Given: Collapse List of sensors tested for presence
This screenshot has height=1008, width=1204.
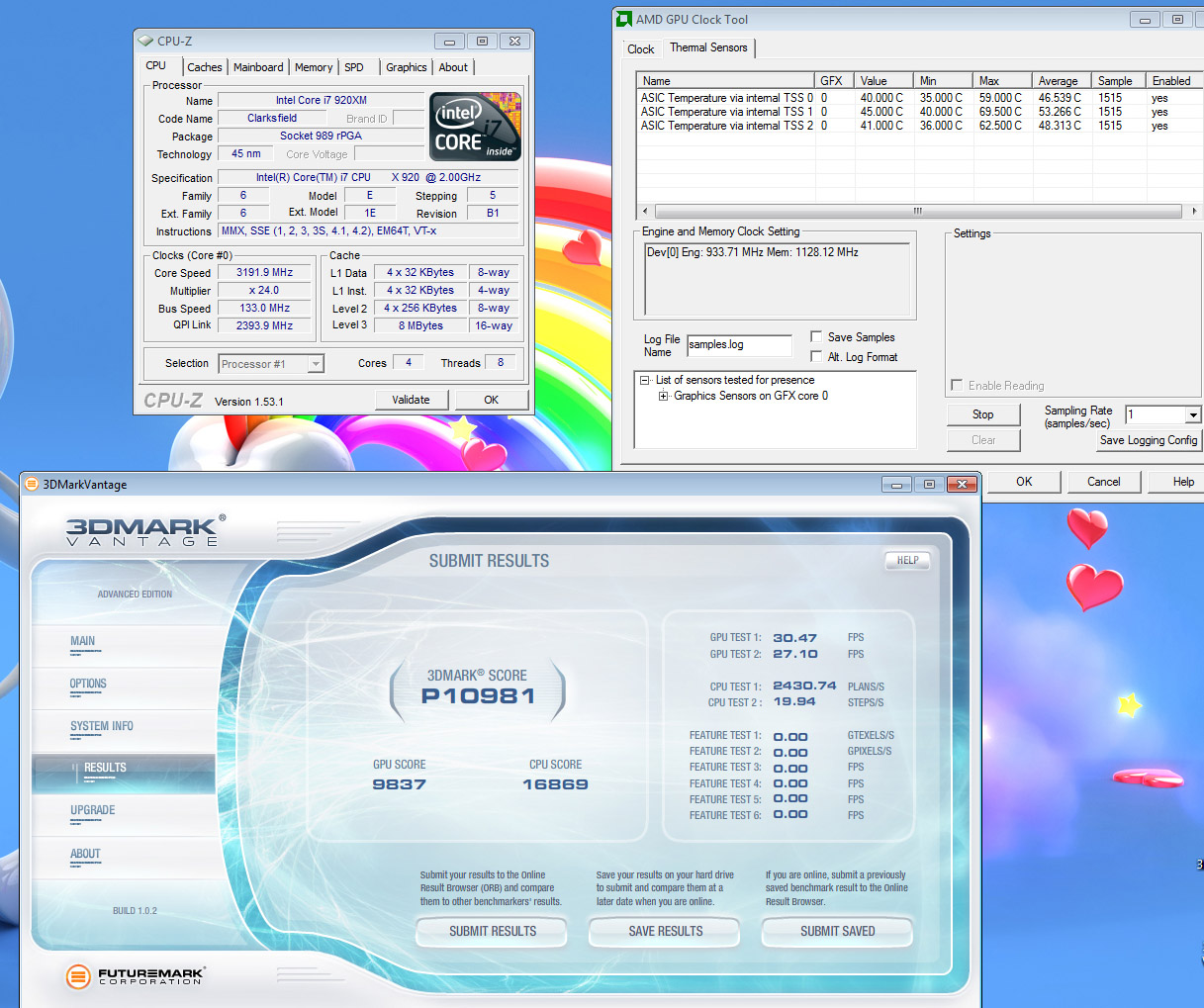Looking at the screenshot, I should coord(645,380).
